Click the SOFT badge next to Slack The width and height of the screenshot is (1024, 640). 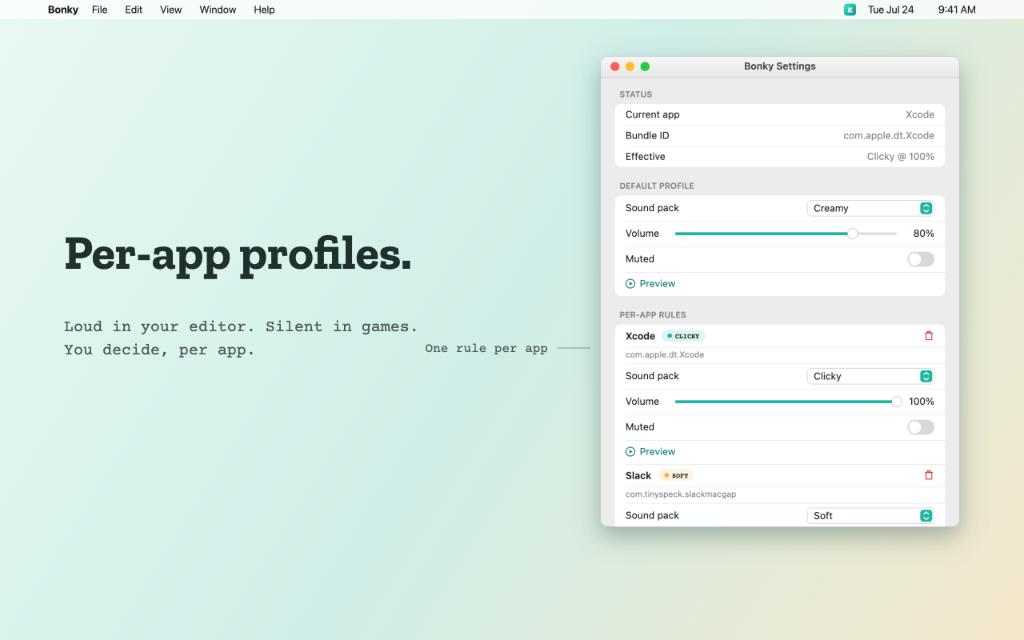point(676,475)
